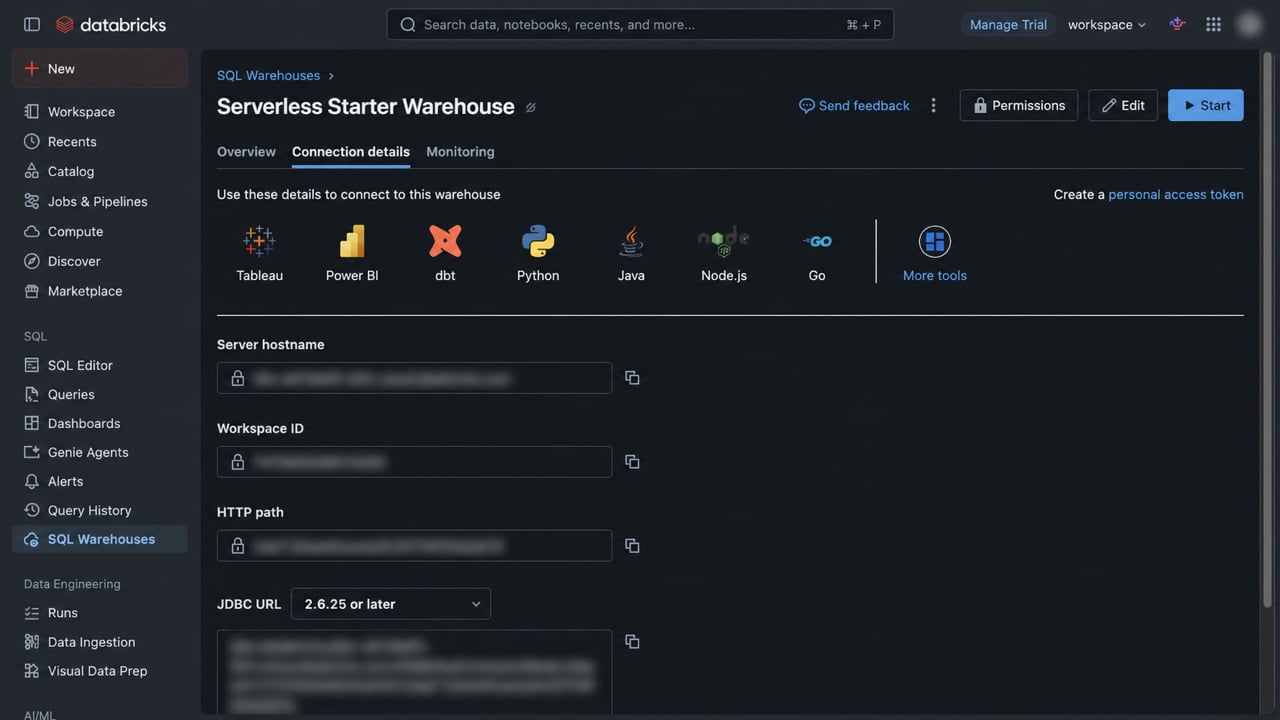Open the JDBC driver version dropdown
The width and height of the screenshot is (1280, 720).
click(391, 604)
